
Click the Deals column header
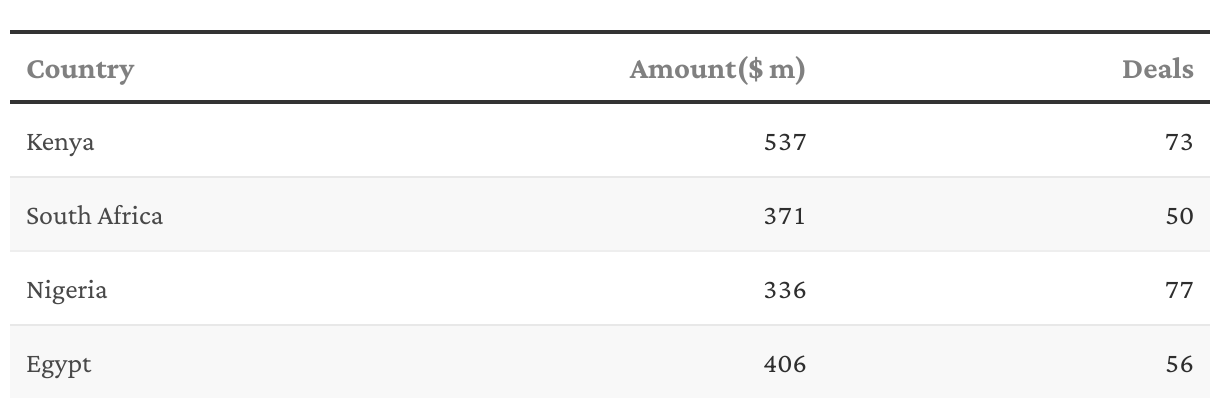pos(1157,69)
